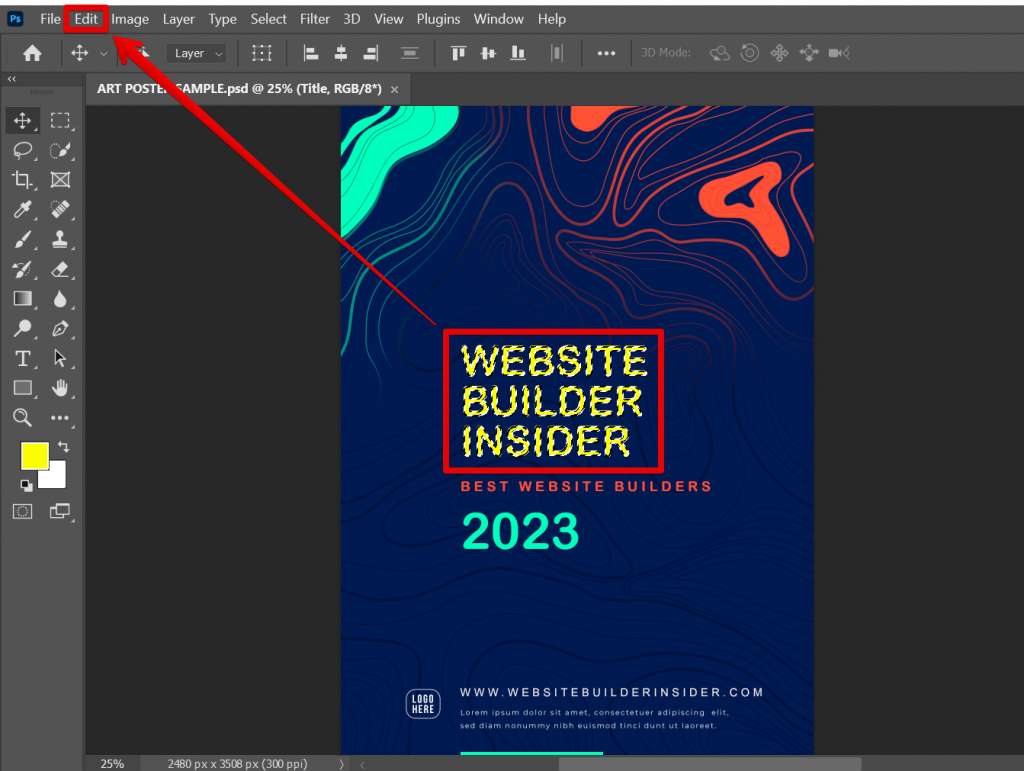Screen dimensions: 1024x771
Task: Select the Eyedropper tool
Action: tap(22, 209)
